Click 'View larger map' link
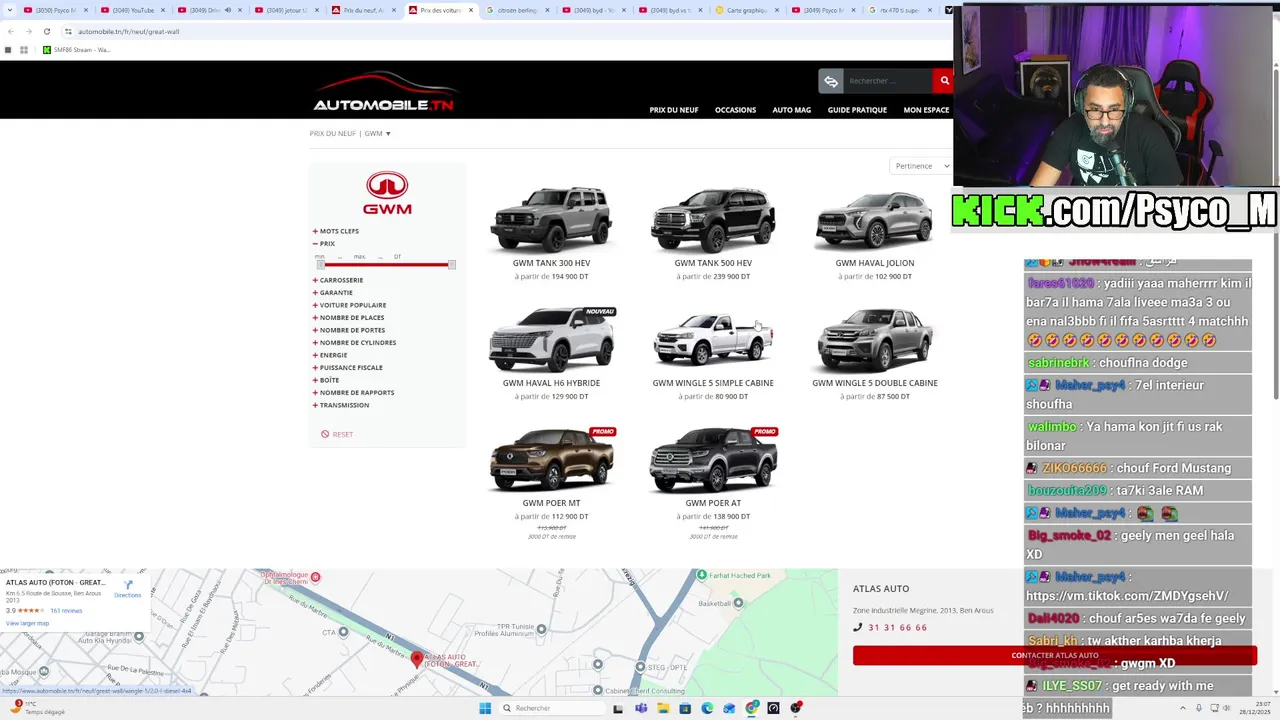Screen dimensions: 1280x720 pos(27,623)
